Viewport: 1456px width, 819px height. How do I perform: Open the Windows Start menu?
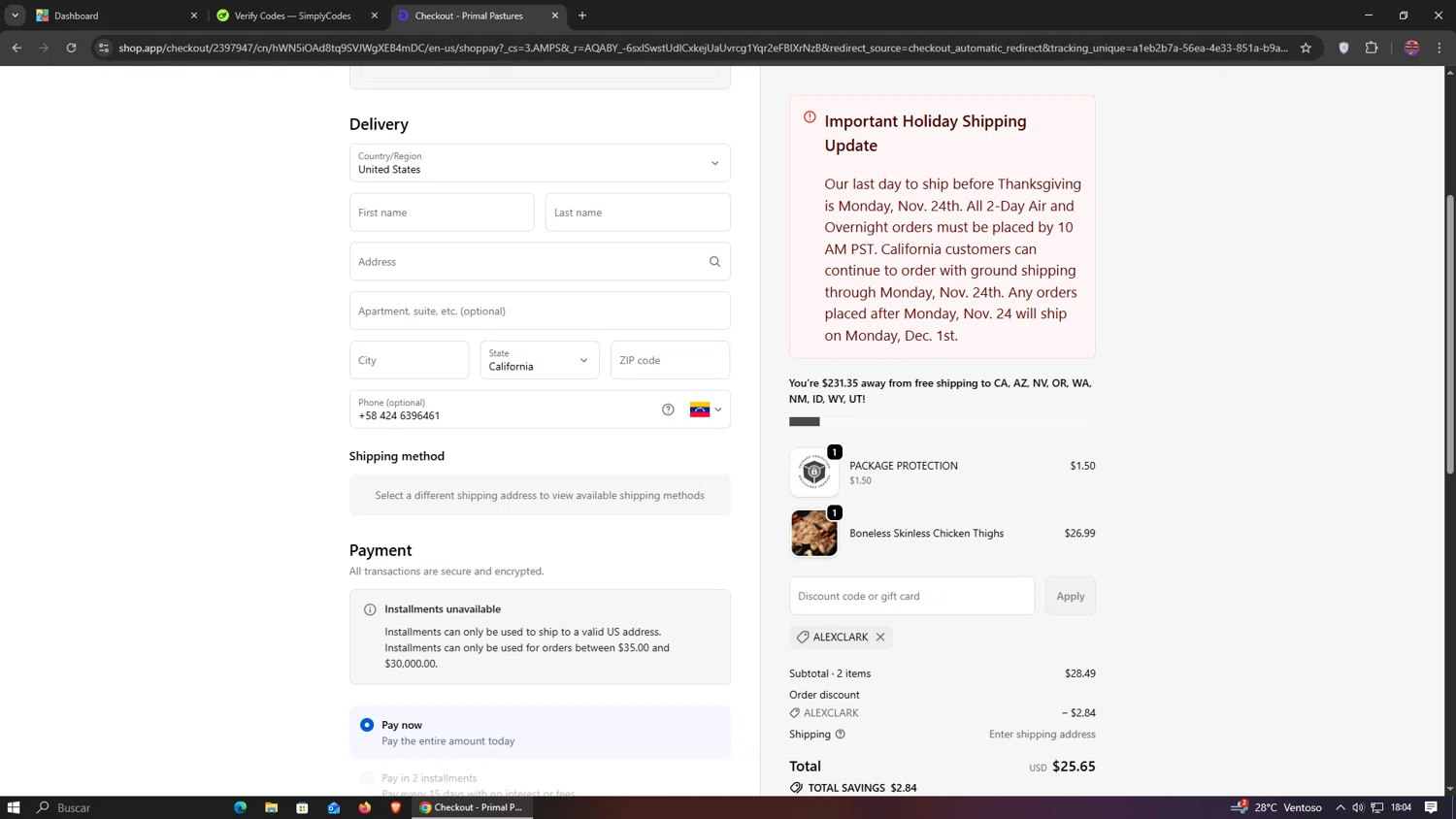click(x=14, y=807)
